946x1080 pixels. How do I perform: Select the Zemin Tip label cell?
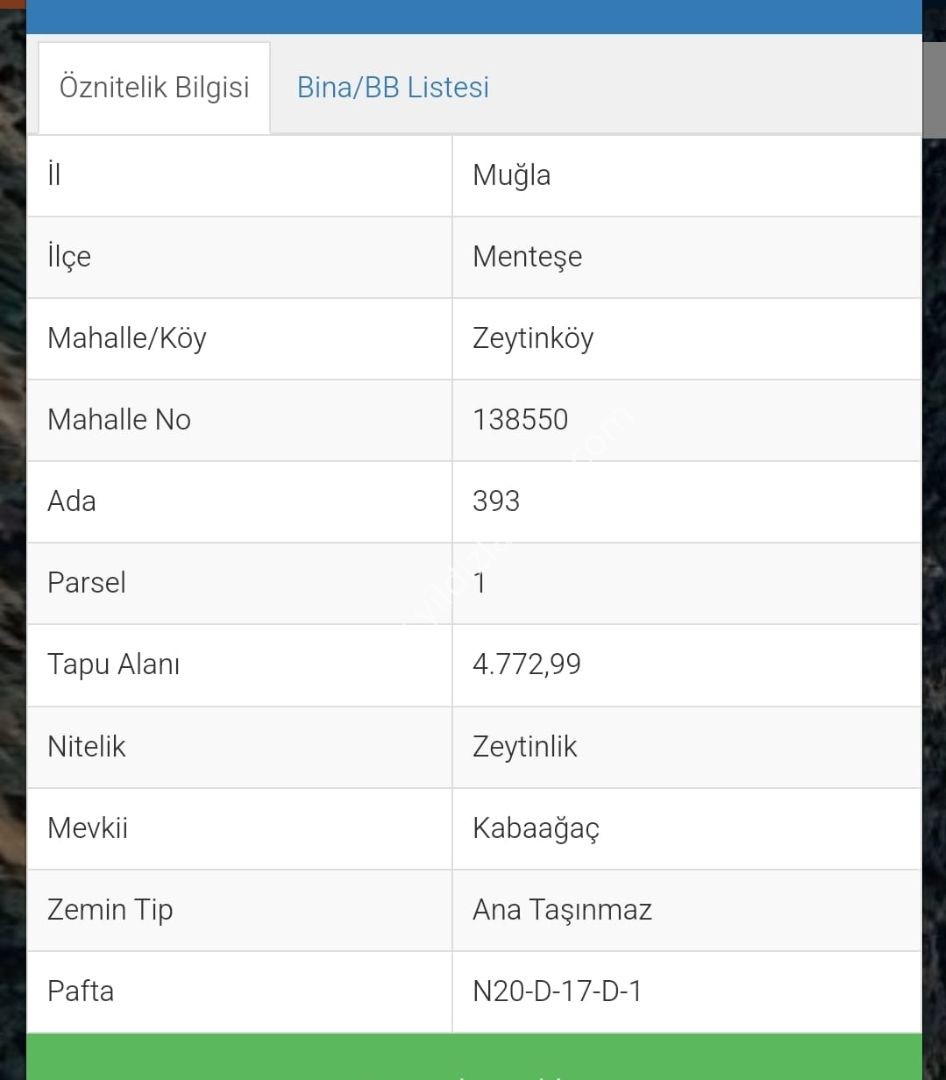(239, 911)
